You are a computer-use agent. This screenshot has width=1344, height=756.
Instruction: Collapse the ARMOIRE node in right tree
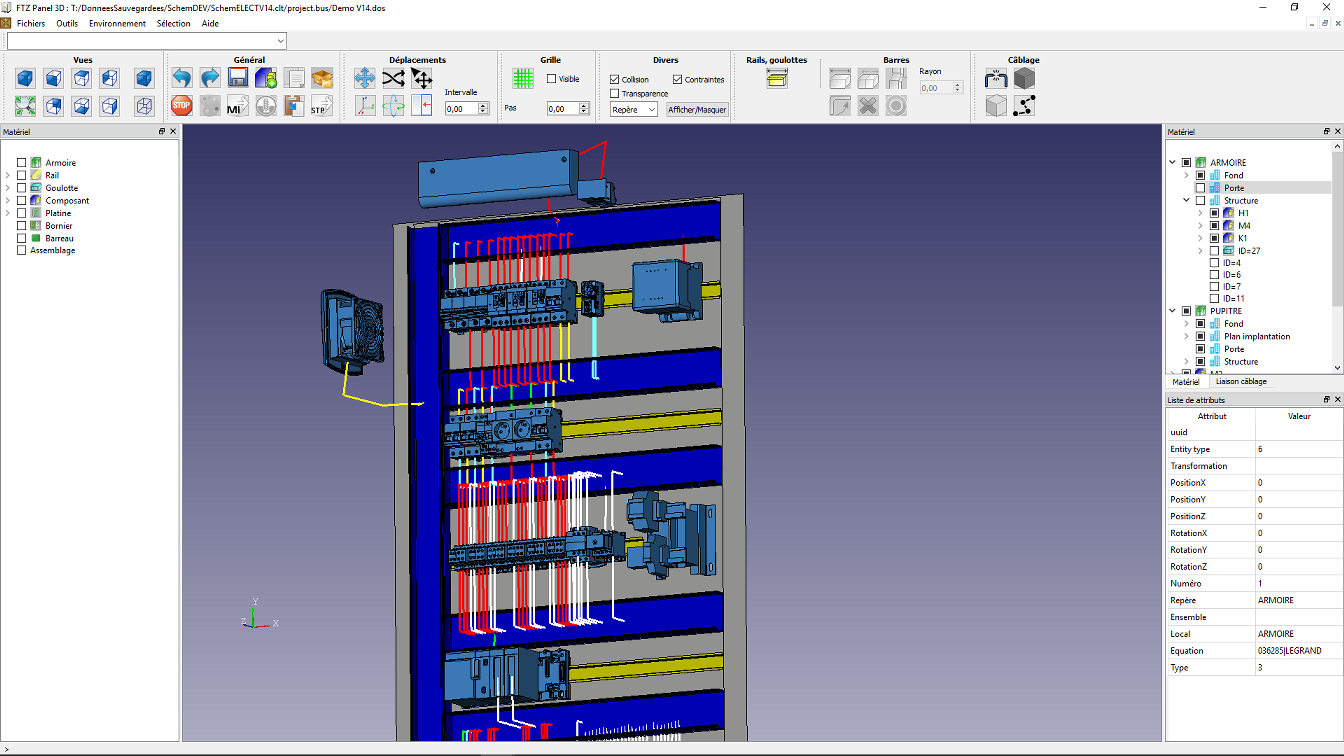[x=1172, y=163]
